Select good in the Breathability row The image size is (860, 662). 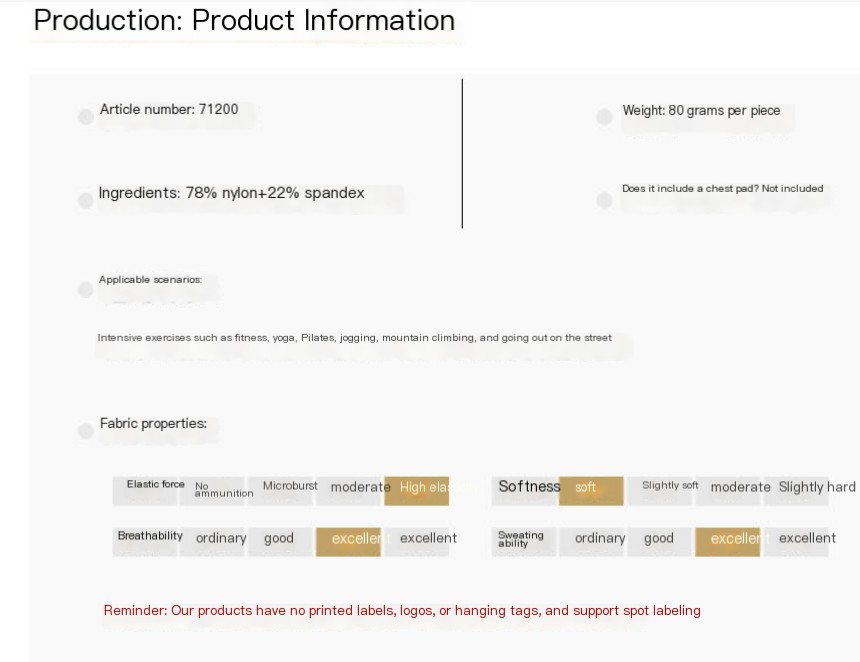(279, 539)
